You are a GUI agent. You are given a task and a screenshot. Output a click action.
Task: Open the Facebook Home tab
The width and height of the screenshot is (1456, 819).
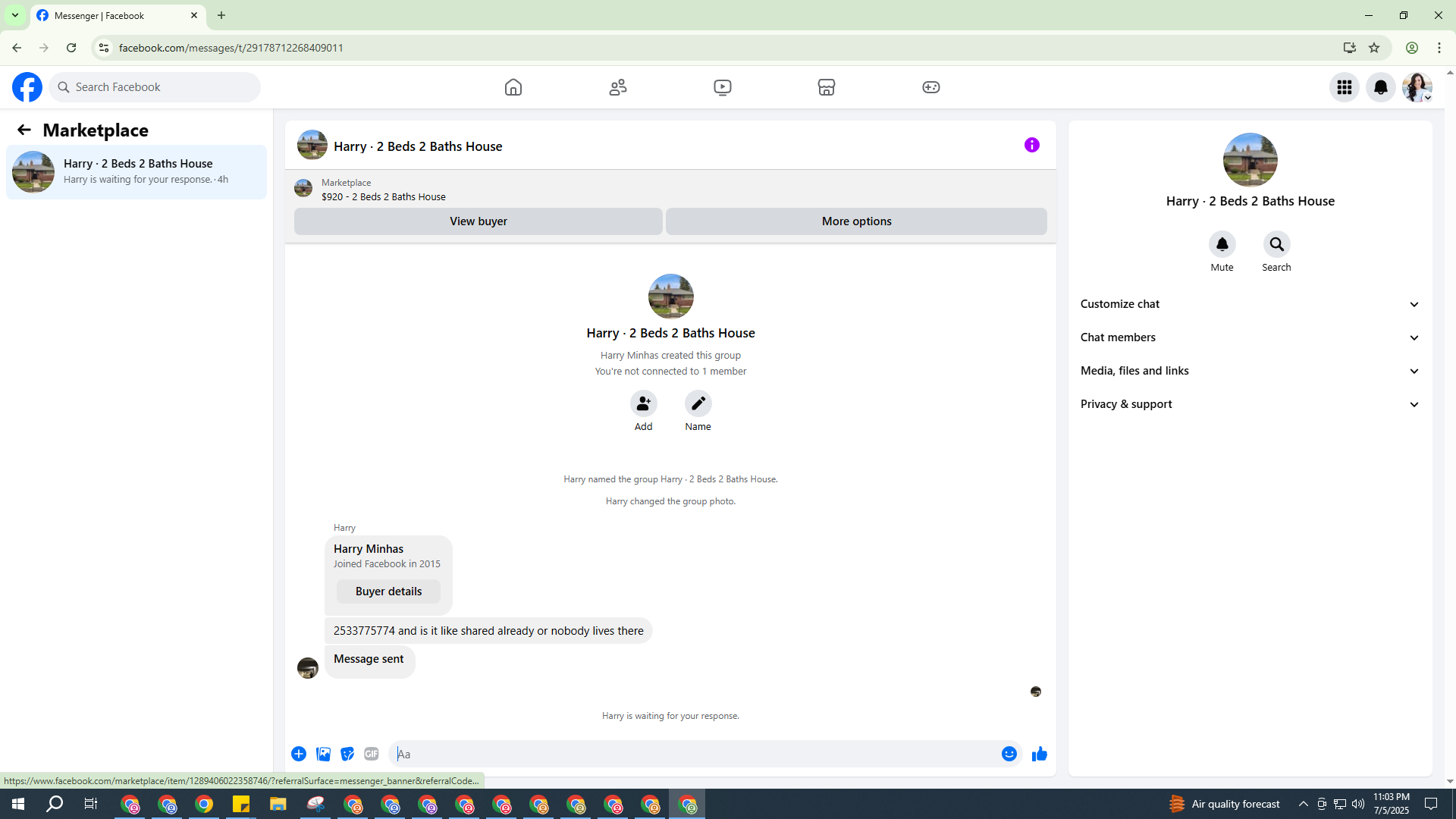pos(513,87)
